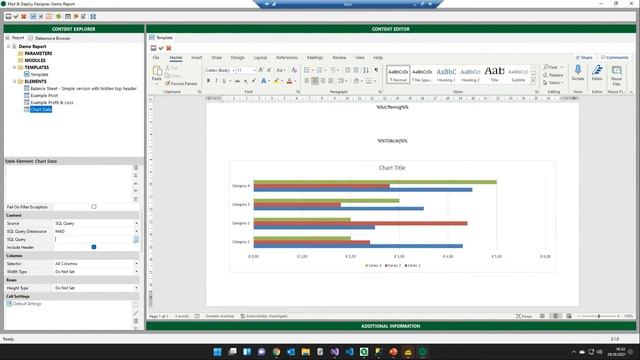Screen dimensions: 640x360
Task: Select the Example Profit & Loss tree item
Action: tap(52, 102)
